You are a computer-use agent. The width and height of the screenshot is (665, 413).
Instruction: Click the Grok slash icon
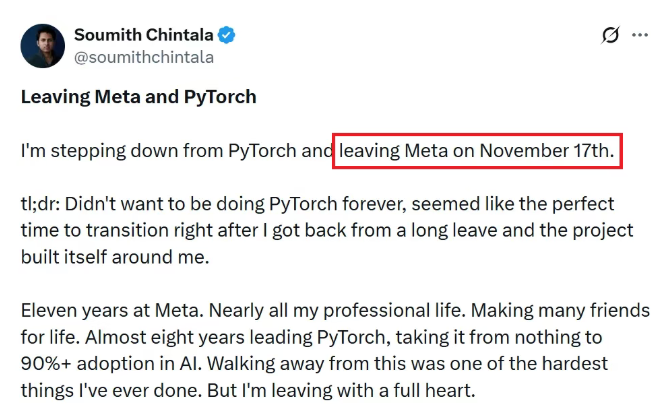coord(610,35)
